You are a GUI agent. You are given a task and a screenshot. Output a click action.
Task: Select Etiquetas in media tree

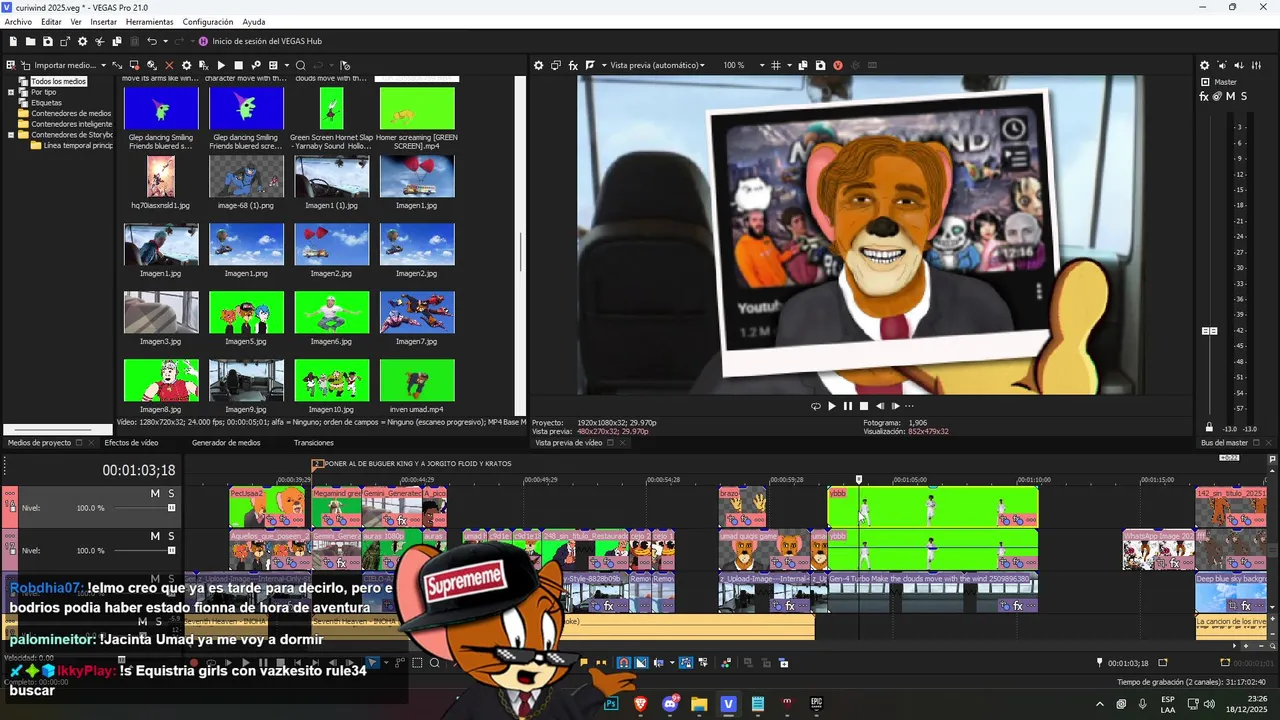[46, 103]
